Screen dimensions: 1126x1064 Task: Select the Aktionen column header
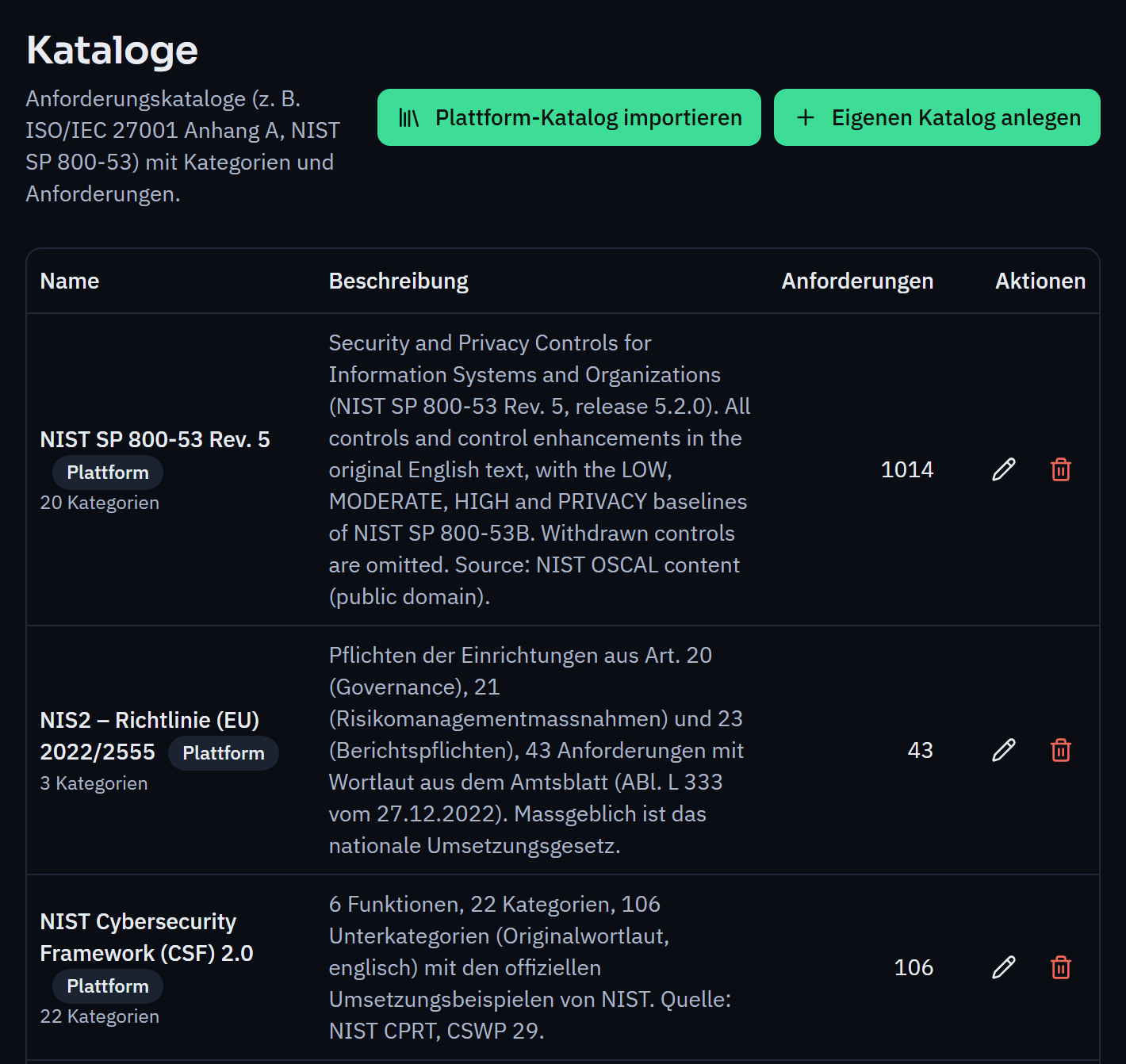[1040, 281]
